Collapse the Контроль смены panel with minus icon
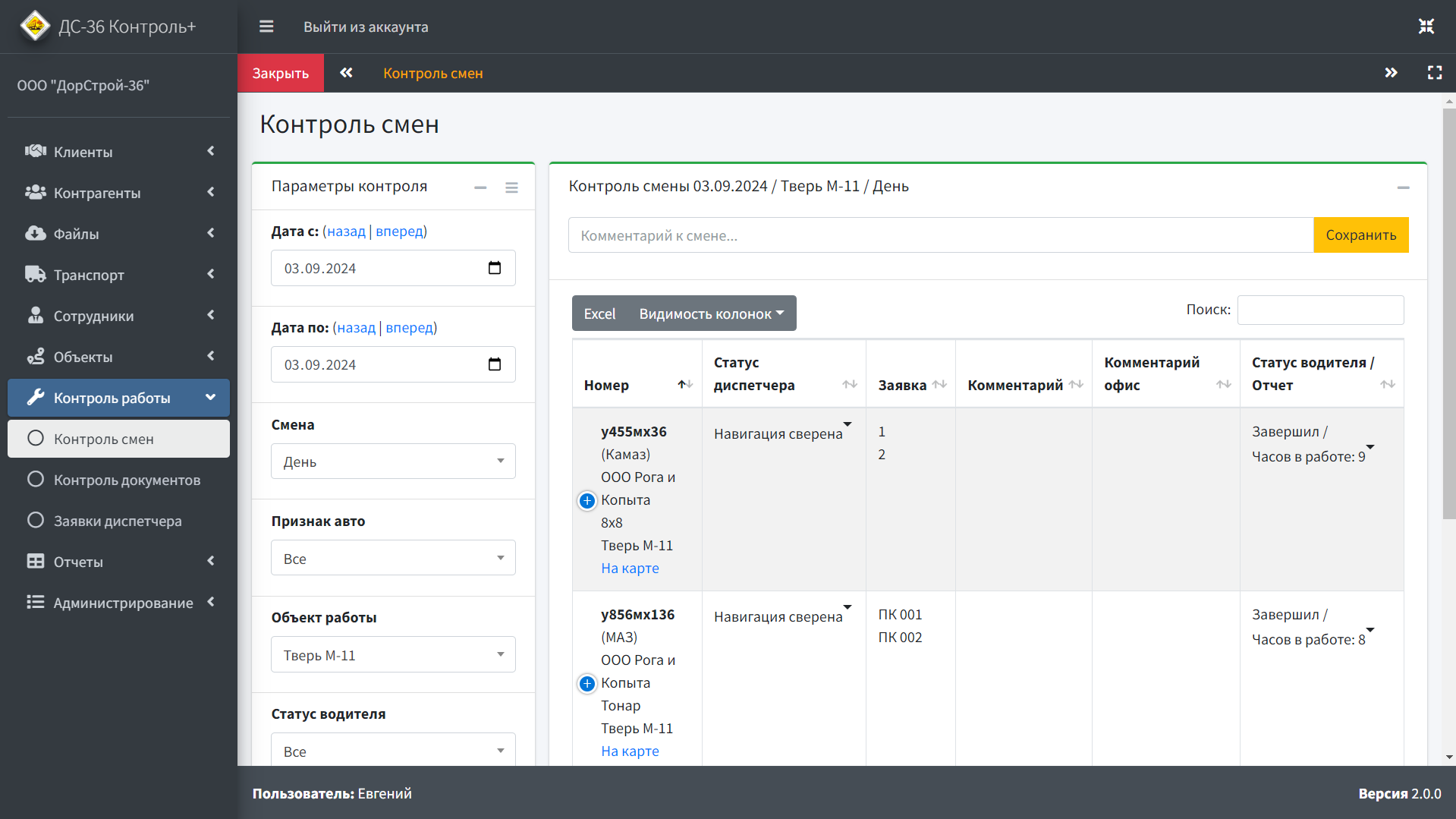Screen dimensions: 1456x819 pyautogui.click(x=1404, y=187)
